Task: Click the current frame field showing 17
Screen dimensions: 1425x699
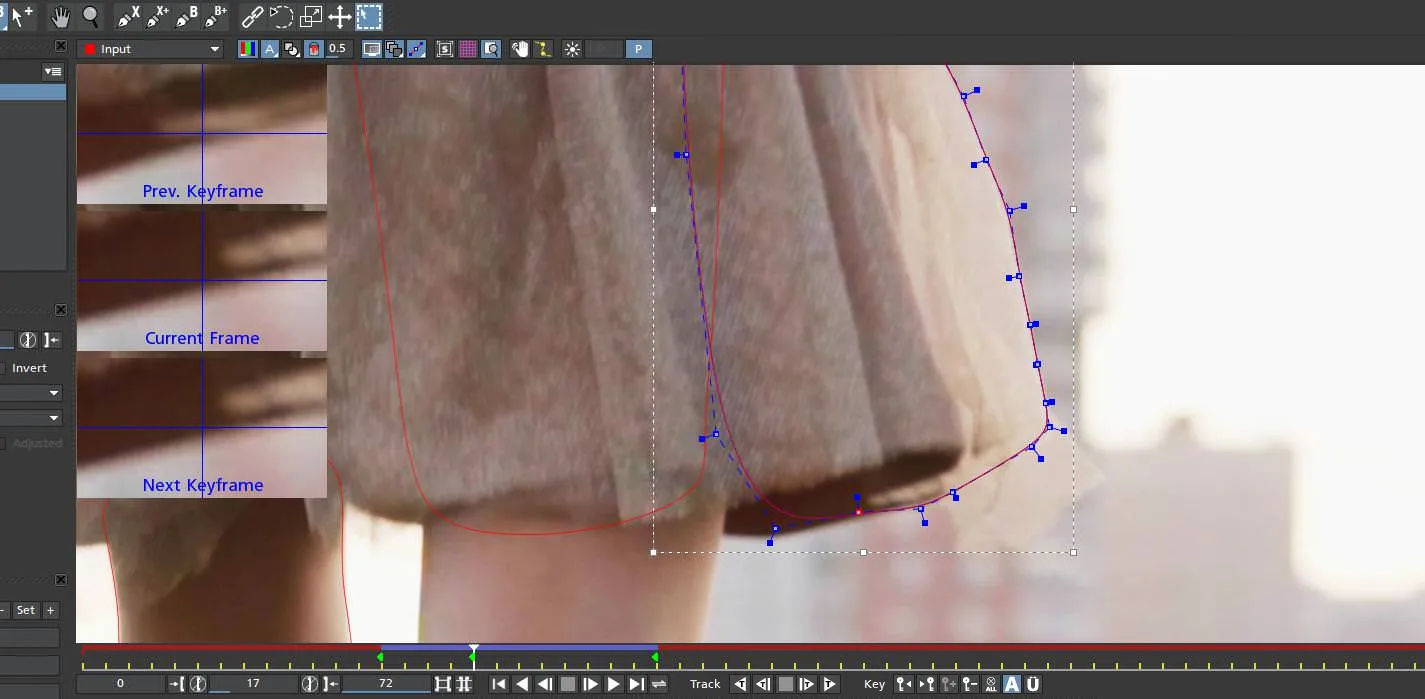Action: pos(253,684)
